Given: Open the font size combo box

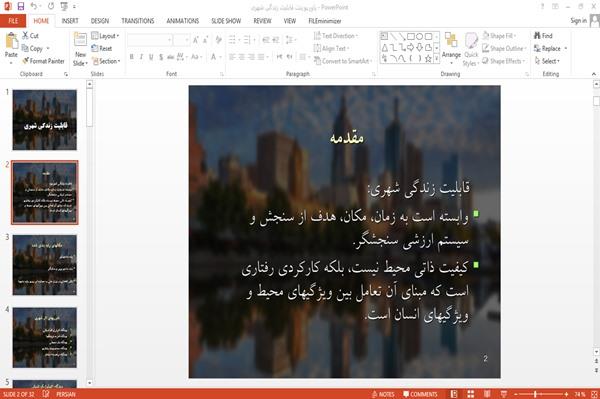Looking at the screenshot, I should 181,40.
